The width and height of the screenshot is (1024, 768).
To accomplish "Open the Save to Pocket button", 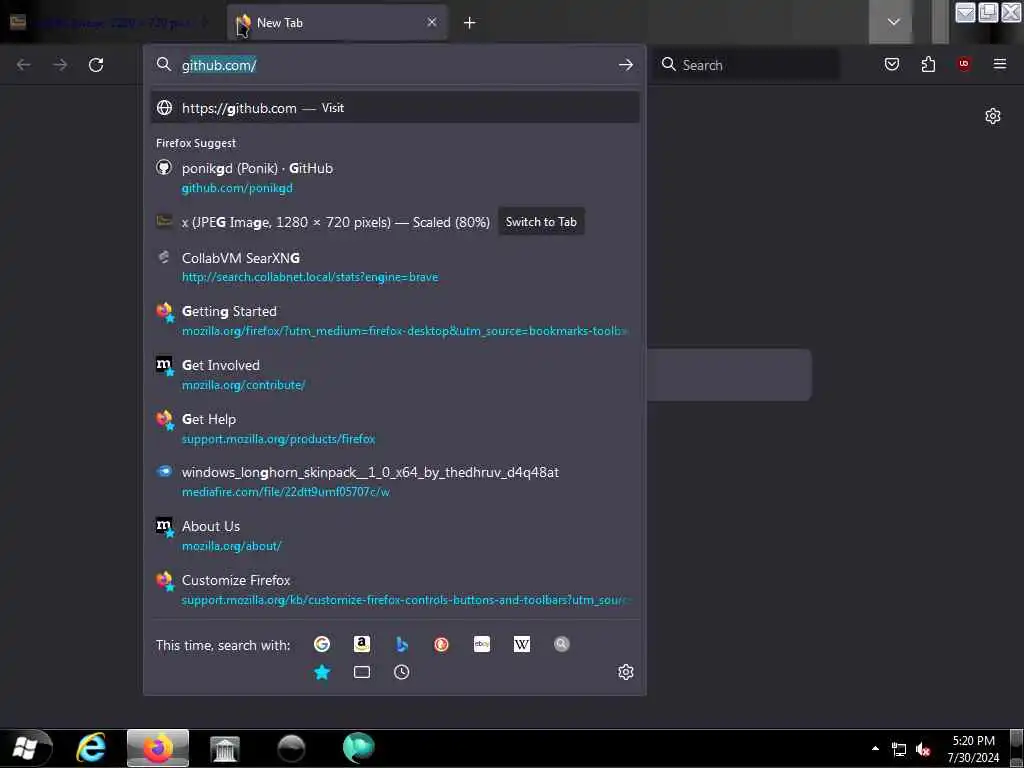I will (x=892, y=64).
